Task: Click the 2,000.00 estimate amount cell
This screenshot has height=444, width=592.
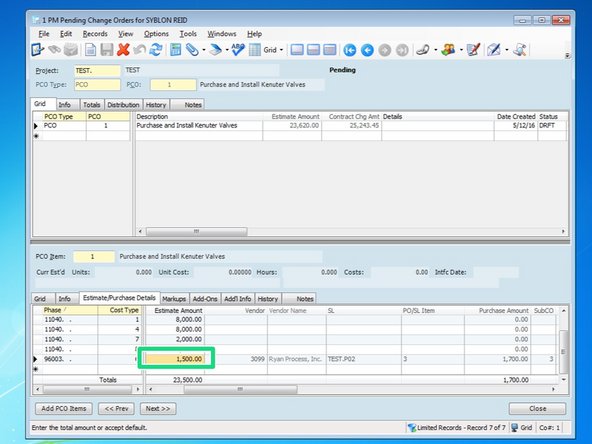Action: tap(175, 339)
